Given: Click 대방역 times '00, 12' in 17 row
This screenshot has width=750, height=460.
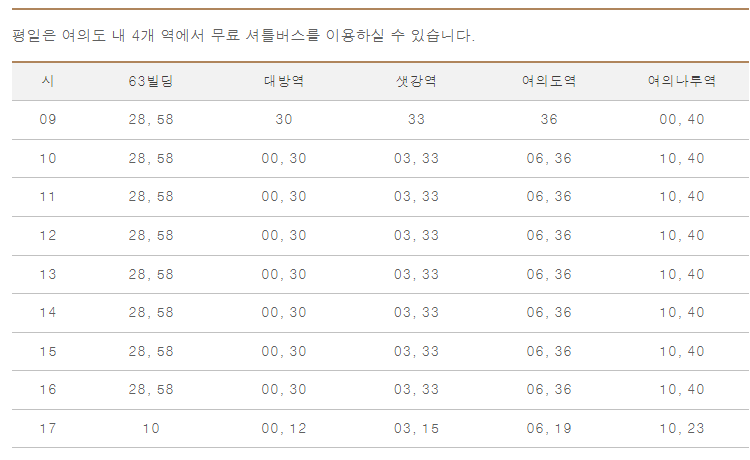Looking at the screenshot, I should click(284, 428).
